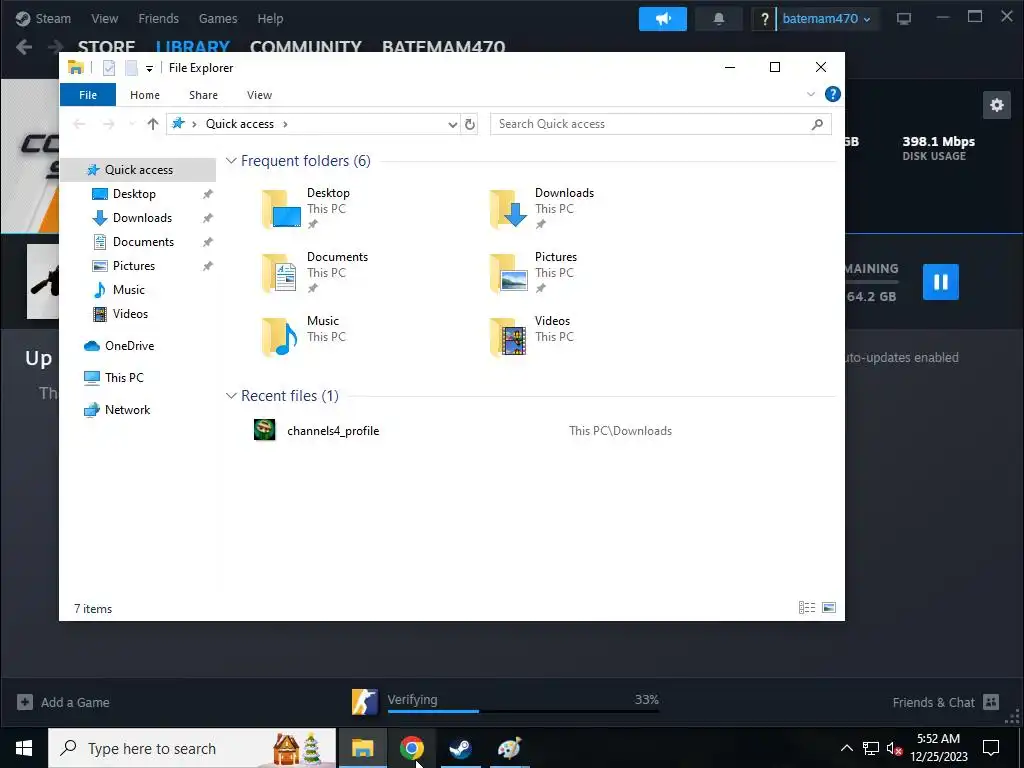The height and width of the screenshot is (768, 1024).
Task: Switch to Details view layout button
Action: (807, 608)
